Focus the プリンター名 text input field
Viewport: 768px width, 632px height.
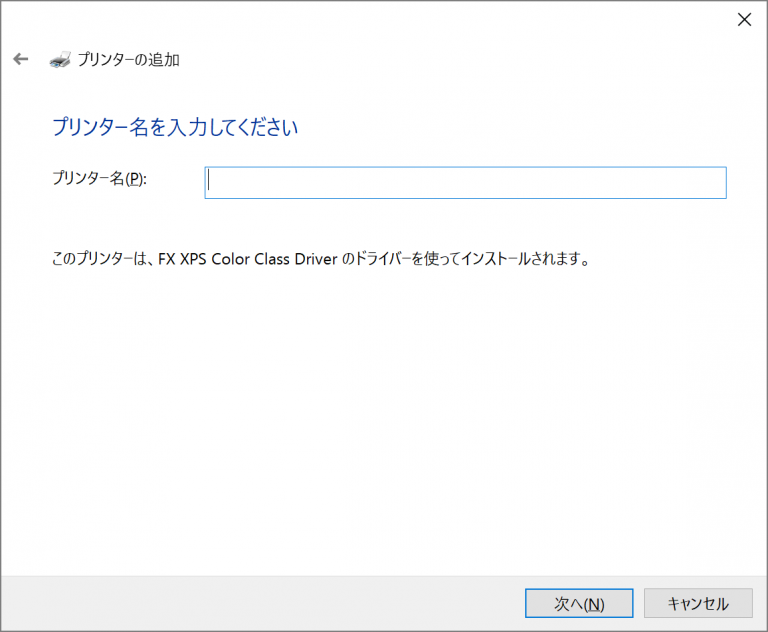[465, 183]
